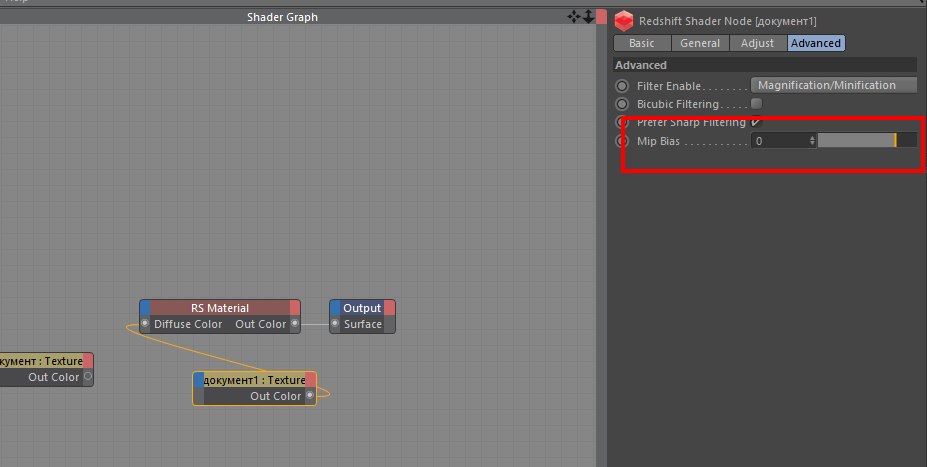This screenshot has height=467, width=927.
Task: Open the Adjust tab
Action: coord(757,43)
